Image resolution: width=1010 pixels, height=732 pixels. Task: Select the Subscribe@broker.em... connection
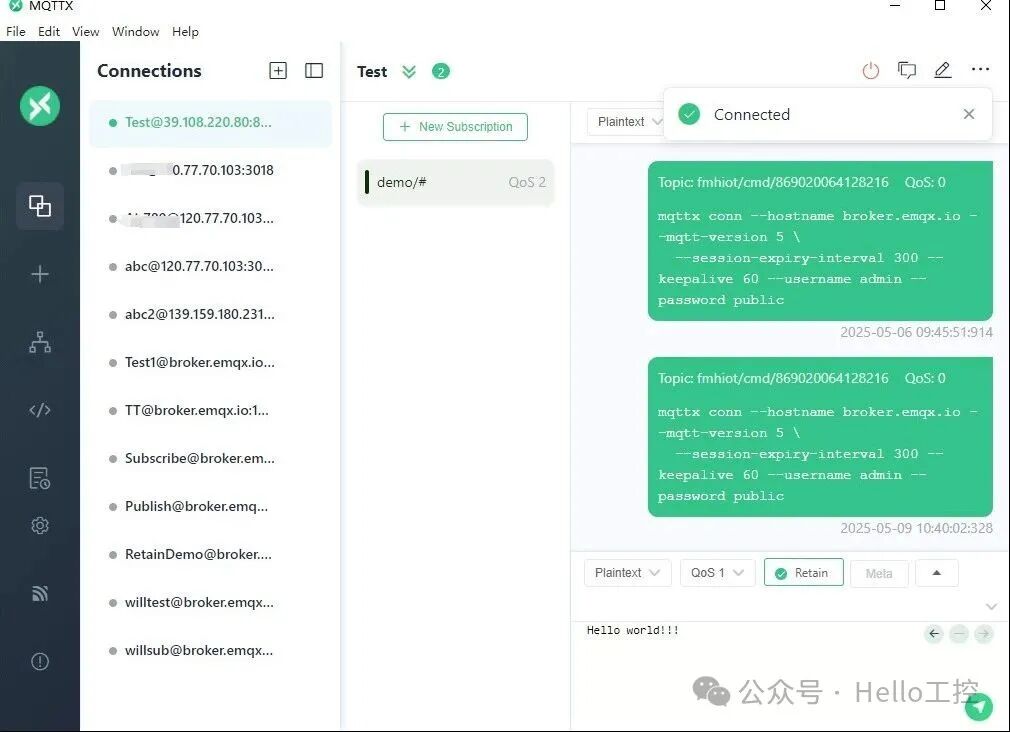(211, 458)
